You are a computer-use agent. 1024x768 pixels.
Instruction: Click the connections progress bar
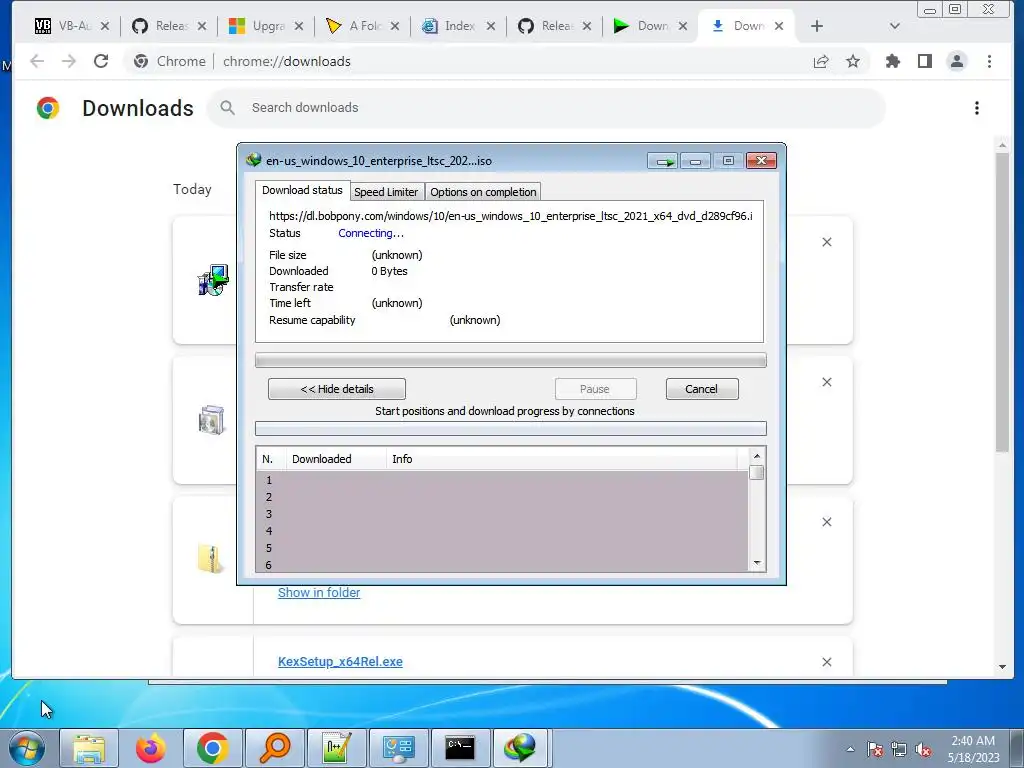(x=510, y=428)
